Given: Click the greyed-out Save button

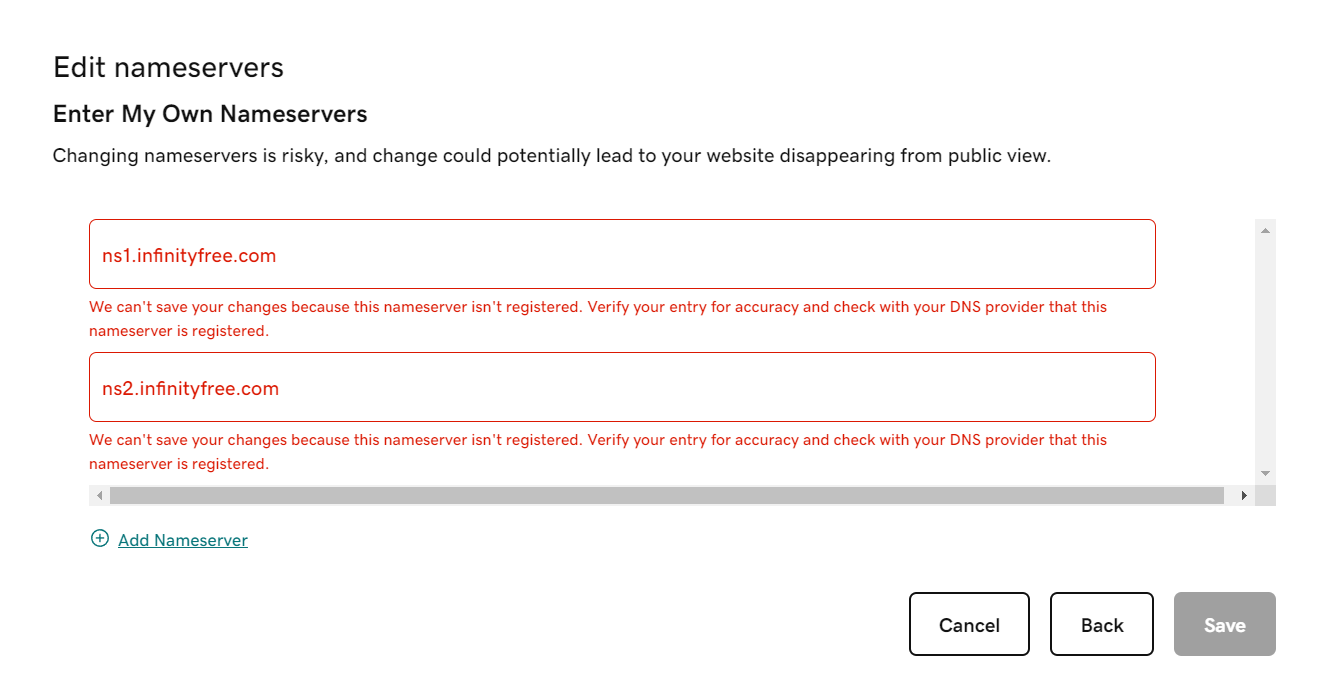Looking at the screenshot, I should pyautogui.click(x=1224, y=625).
